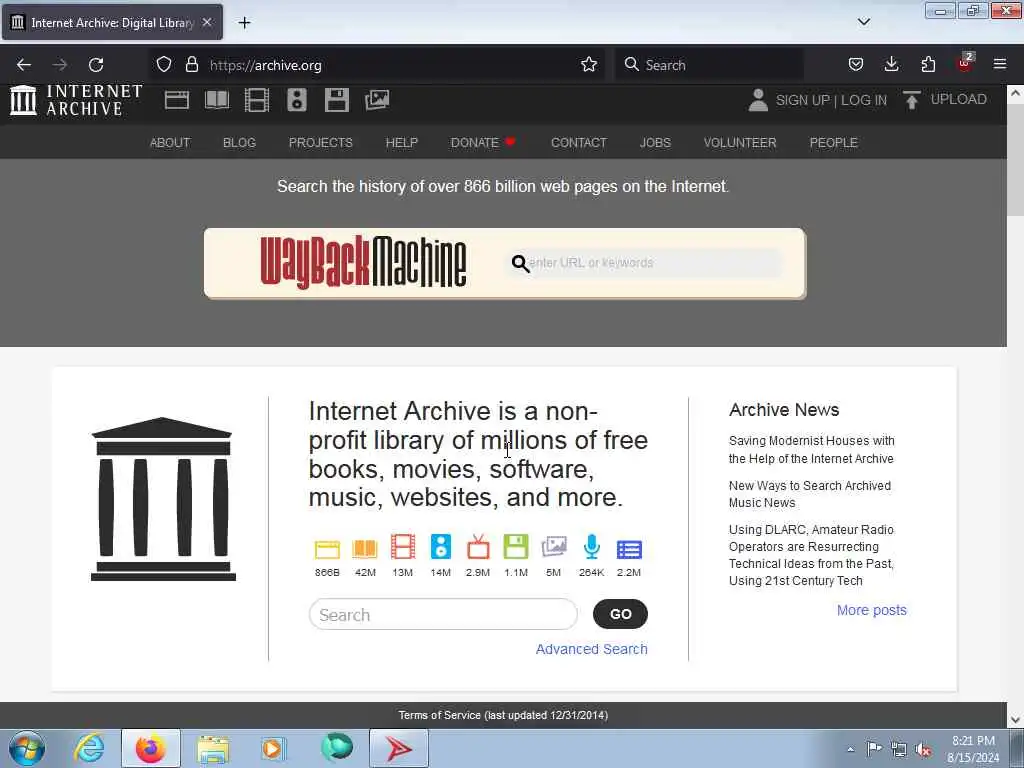Screen dimensions: 1024x768
Task: Click the user avatar icon beside Sign Up
Action: pos(758,100)
